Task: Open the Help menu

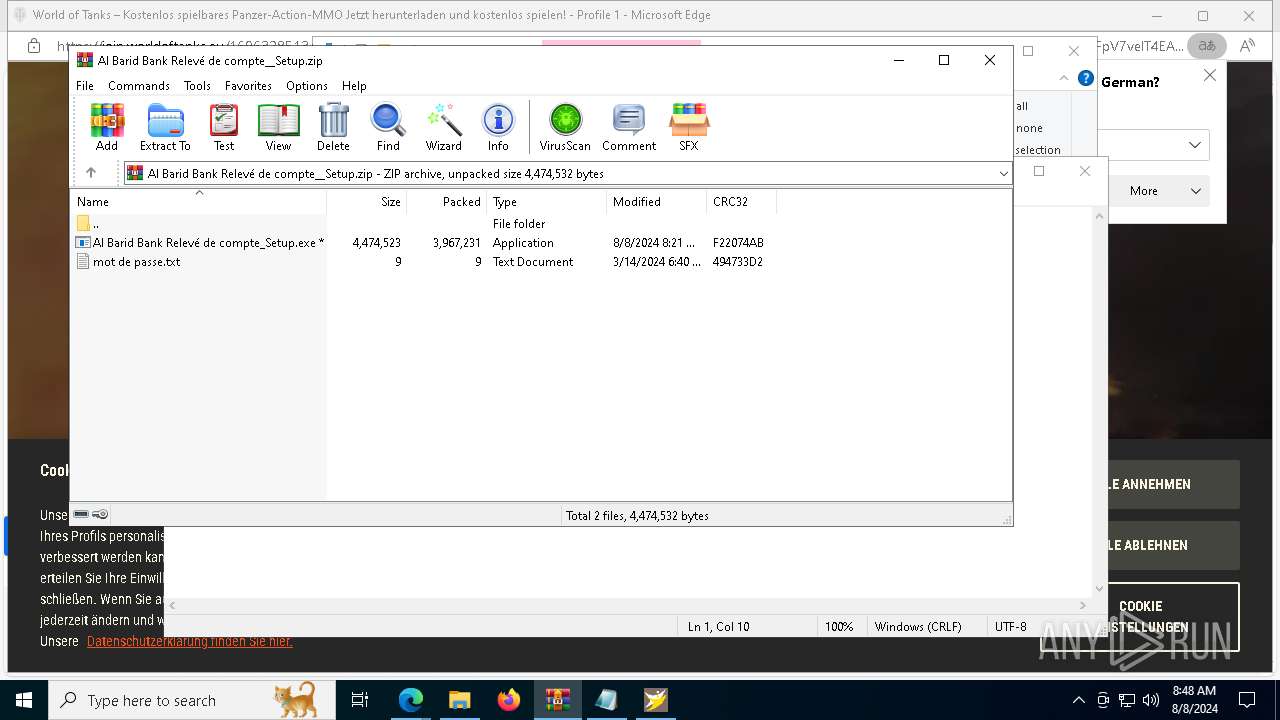Action: (354, 86)
